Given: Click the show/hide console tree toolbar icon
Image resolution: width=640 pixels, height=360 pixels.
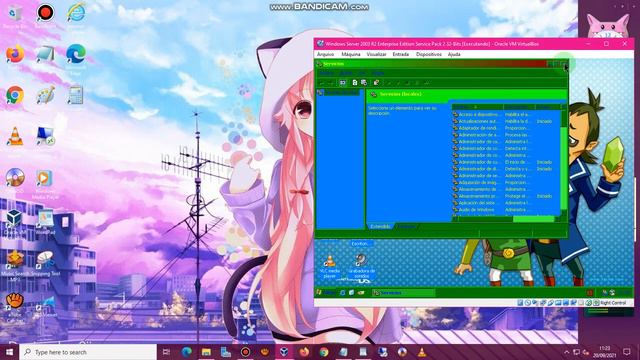Looking at the screenshot, I should [x=343, y=83].
